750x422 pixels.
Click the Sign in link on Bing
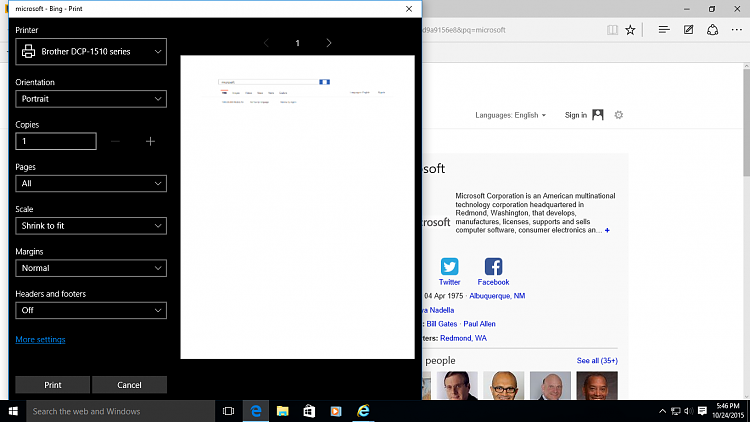(x=575, y=115)
